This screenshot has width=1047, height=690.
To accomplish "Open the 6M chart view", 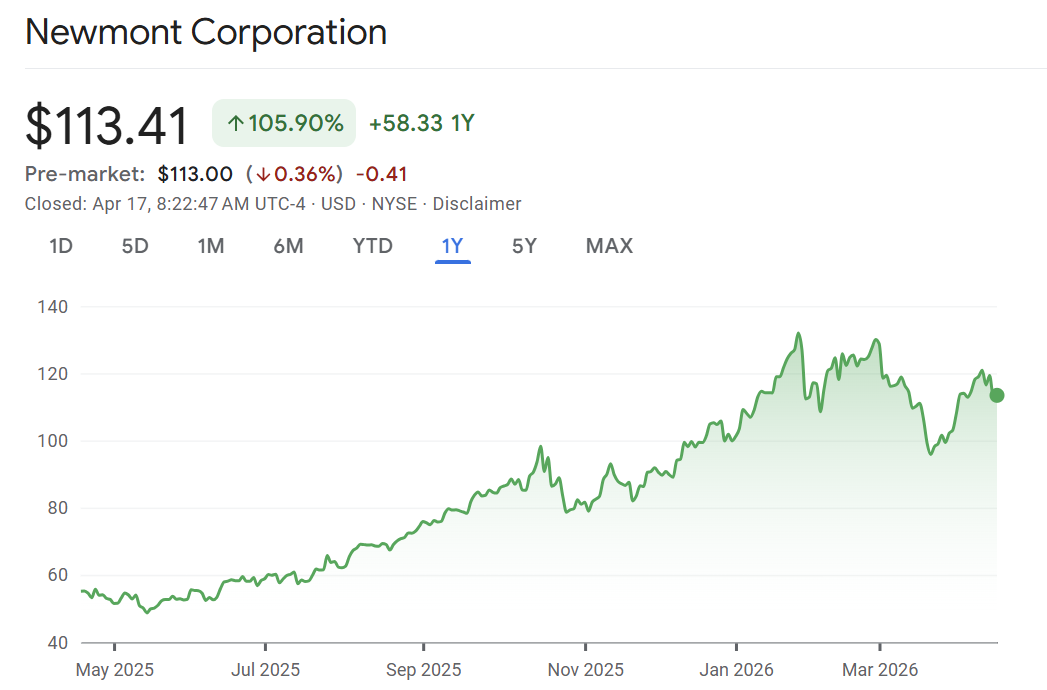I will click(x=288, y=246).
